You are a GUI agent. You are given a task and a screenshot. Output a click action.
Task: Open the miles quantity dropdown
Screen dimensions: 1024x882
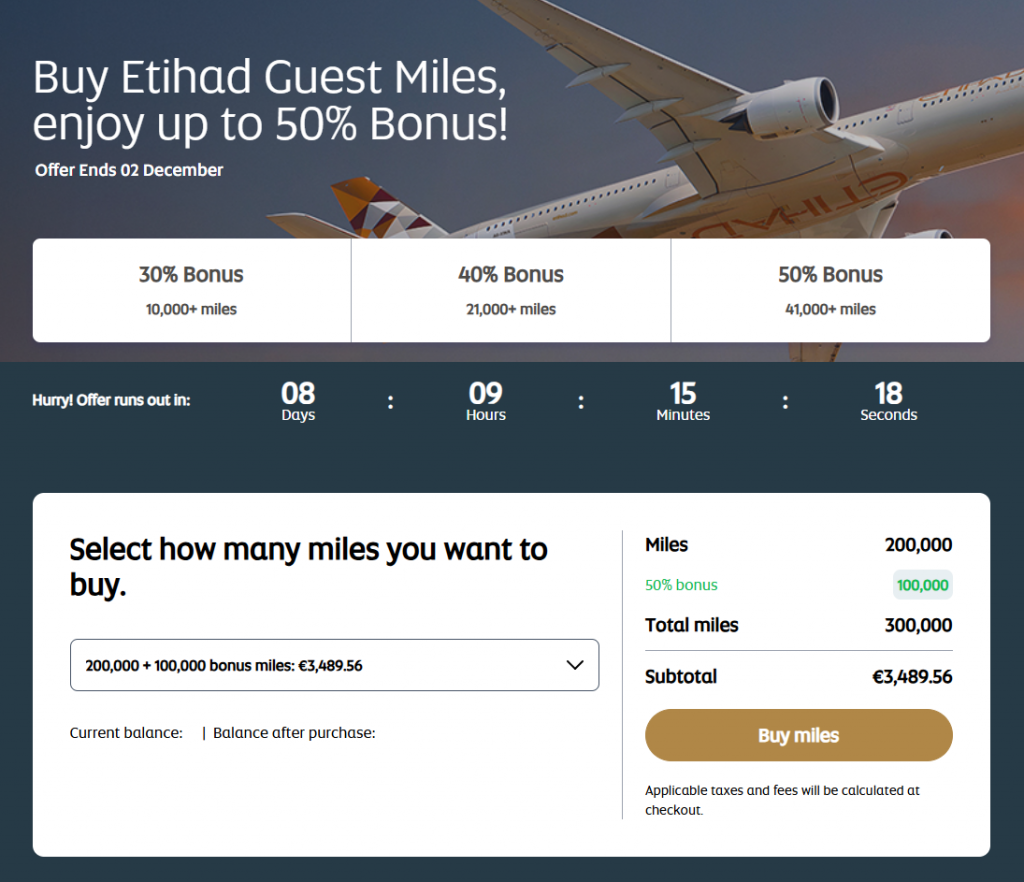coord(335,665)
